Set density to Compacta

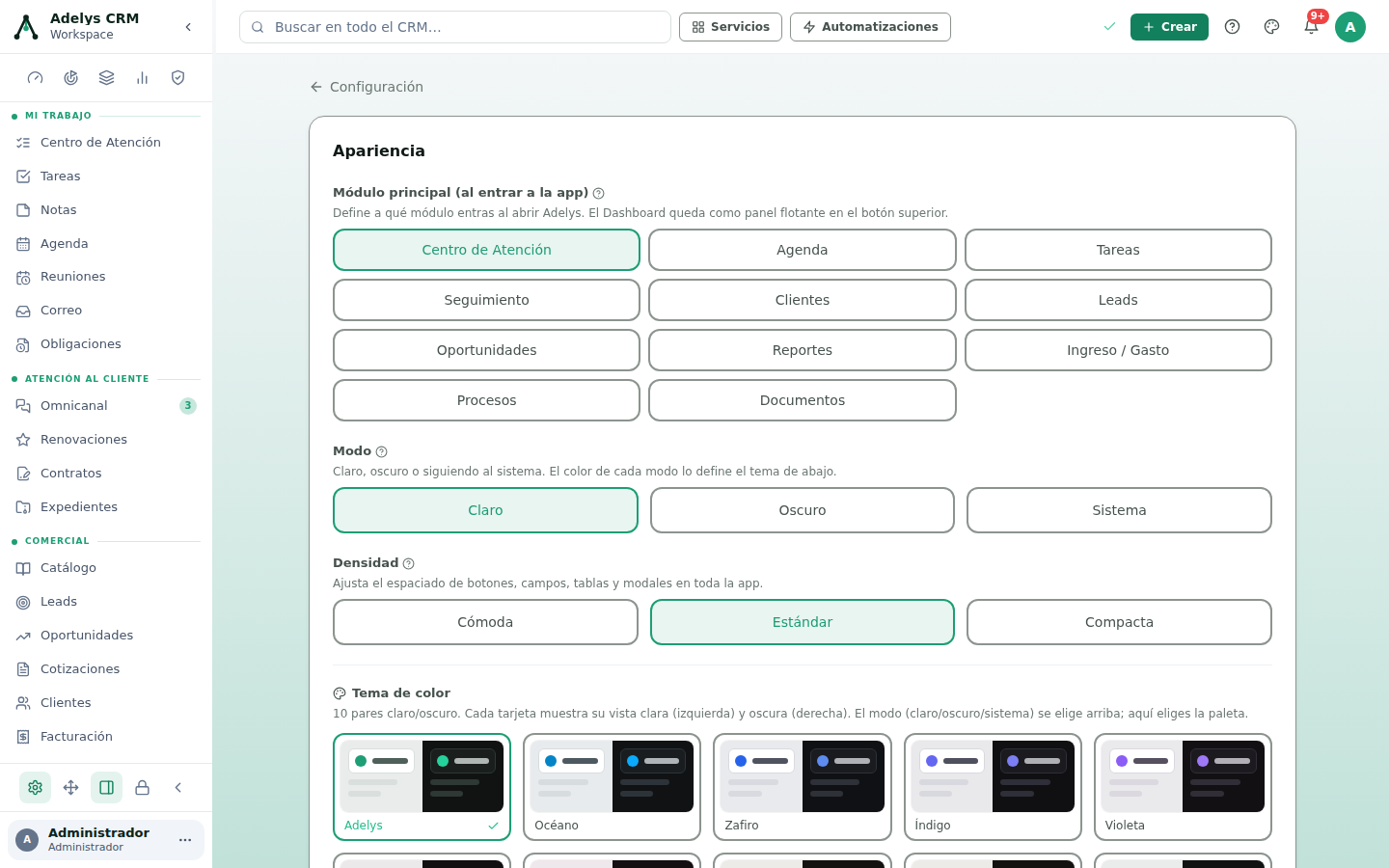[x=1119, y=622]
